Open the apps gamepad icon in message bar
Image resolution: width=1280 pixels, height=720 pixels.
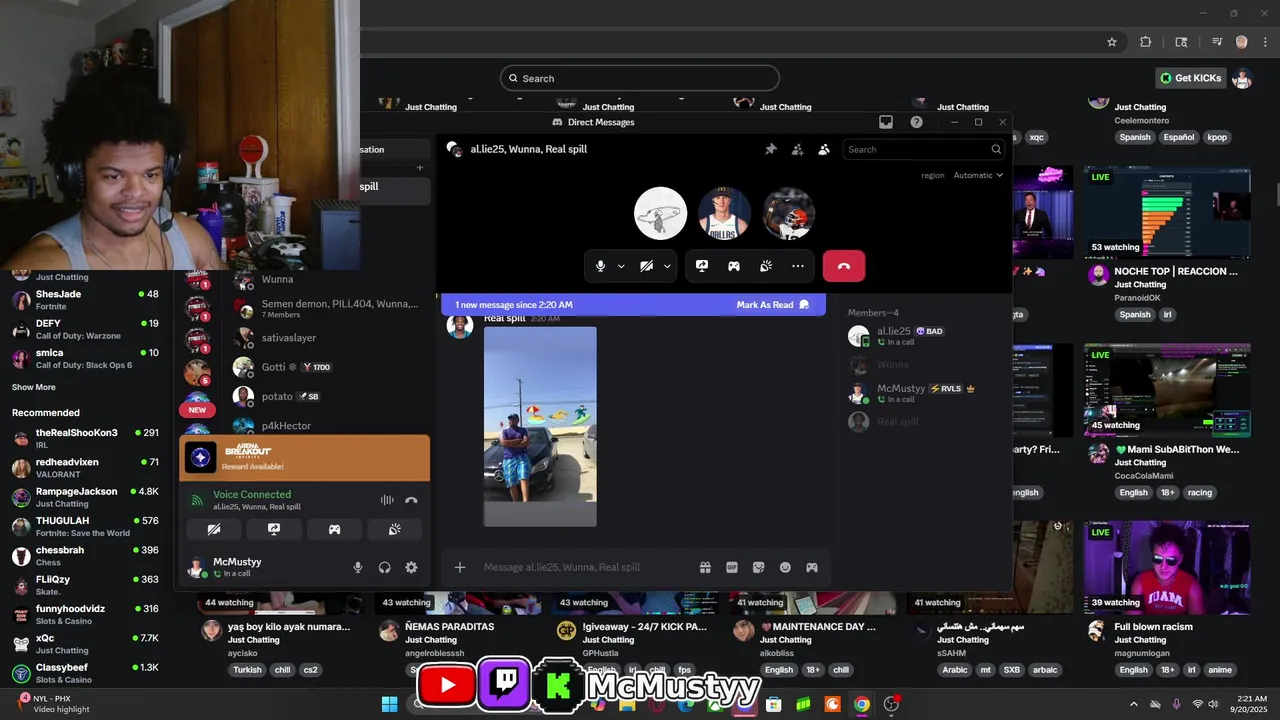click(812, 567)
